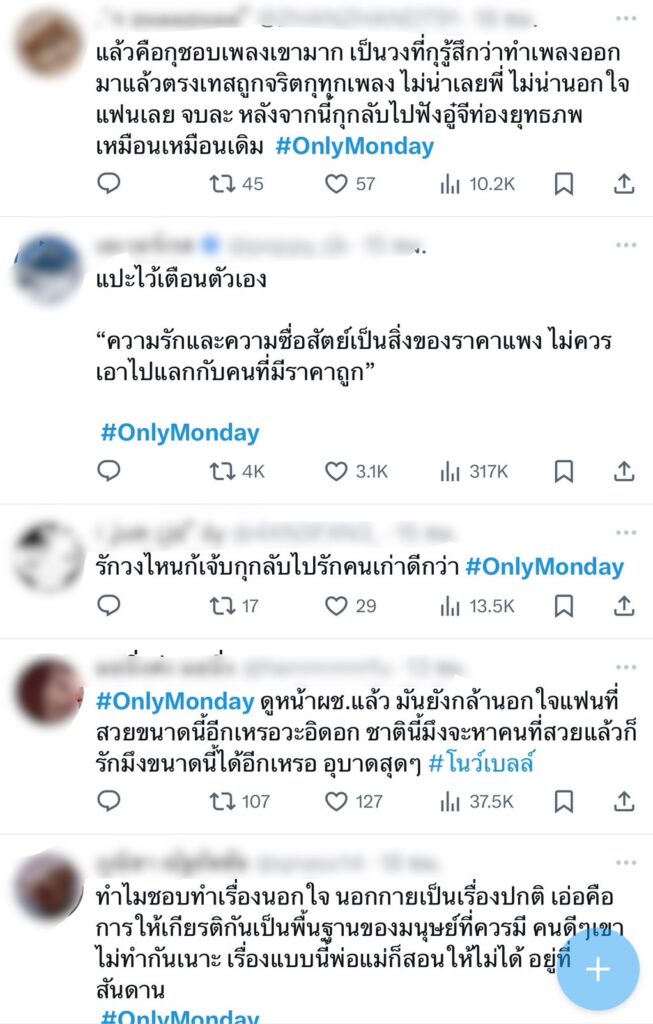
Task: Retweet the post with 107 retweets
Action: coord(239,801)
